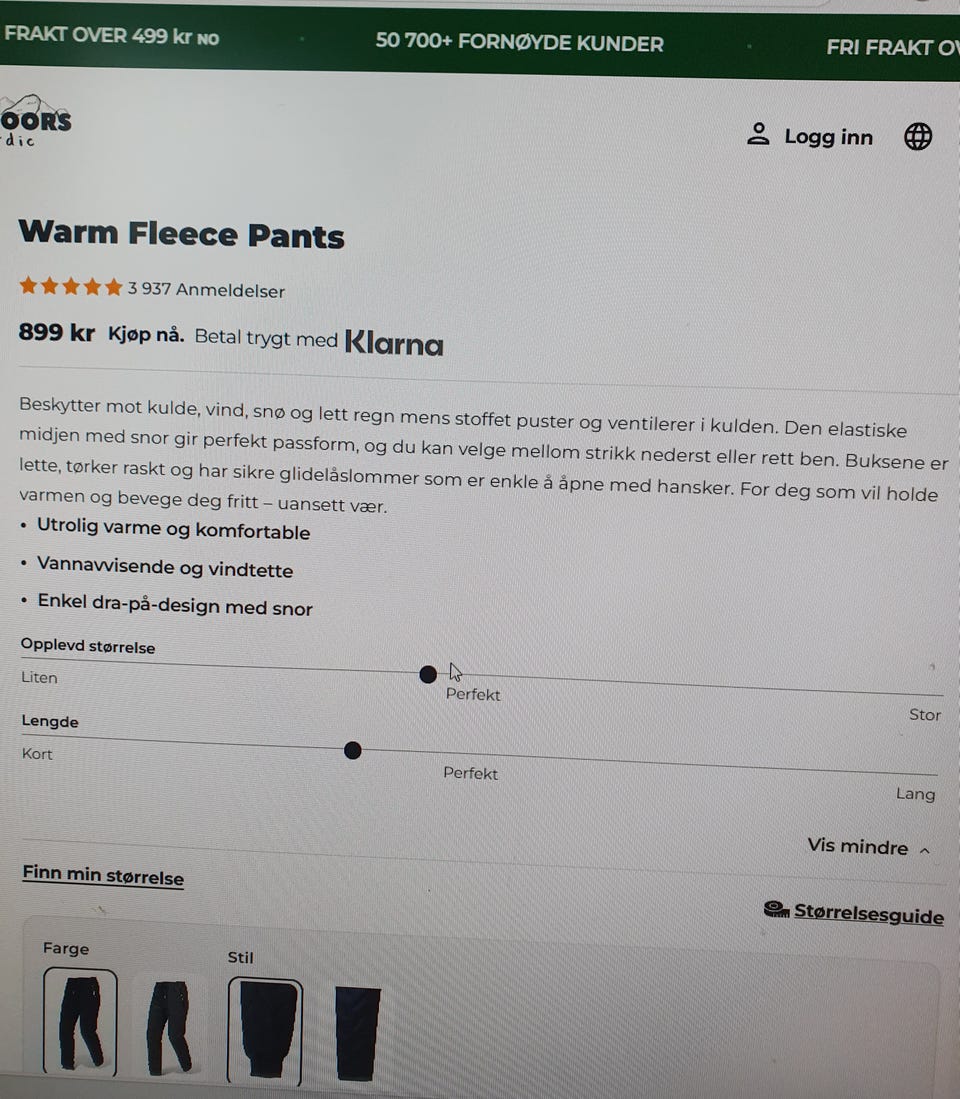
Task: Collapse details with the Vis mindre chevron
Action: pyautogui.click(x=925, y=850)
